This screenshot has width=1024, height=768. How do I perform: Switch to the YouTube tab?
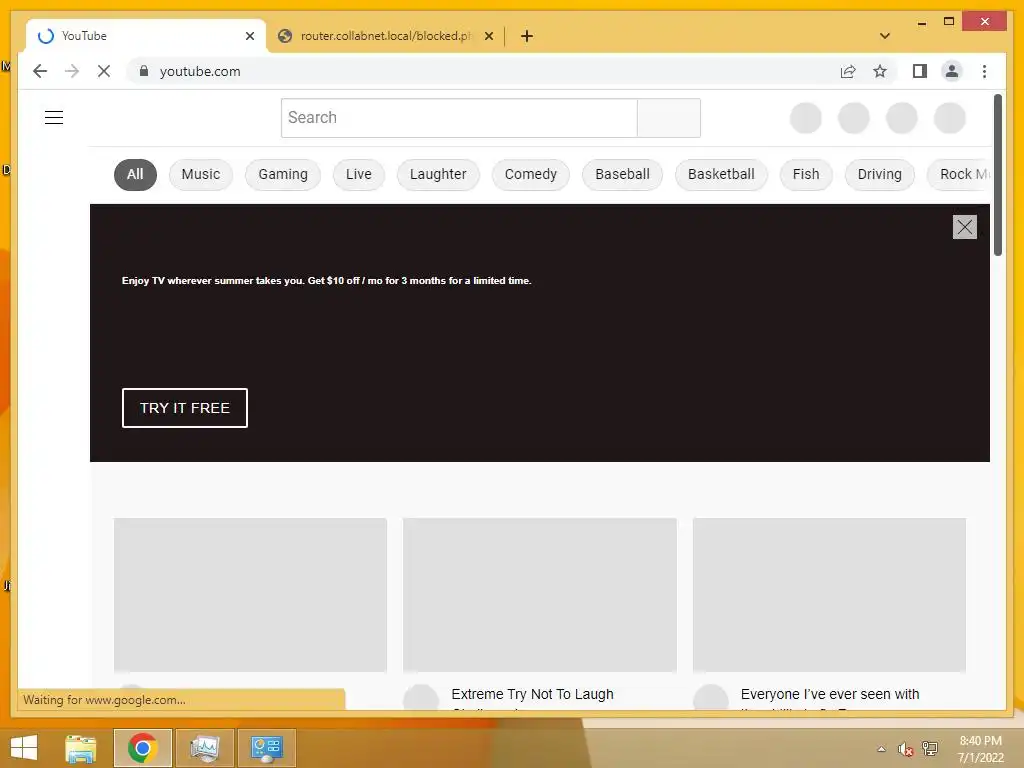point(145,36)
